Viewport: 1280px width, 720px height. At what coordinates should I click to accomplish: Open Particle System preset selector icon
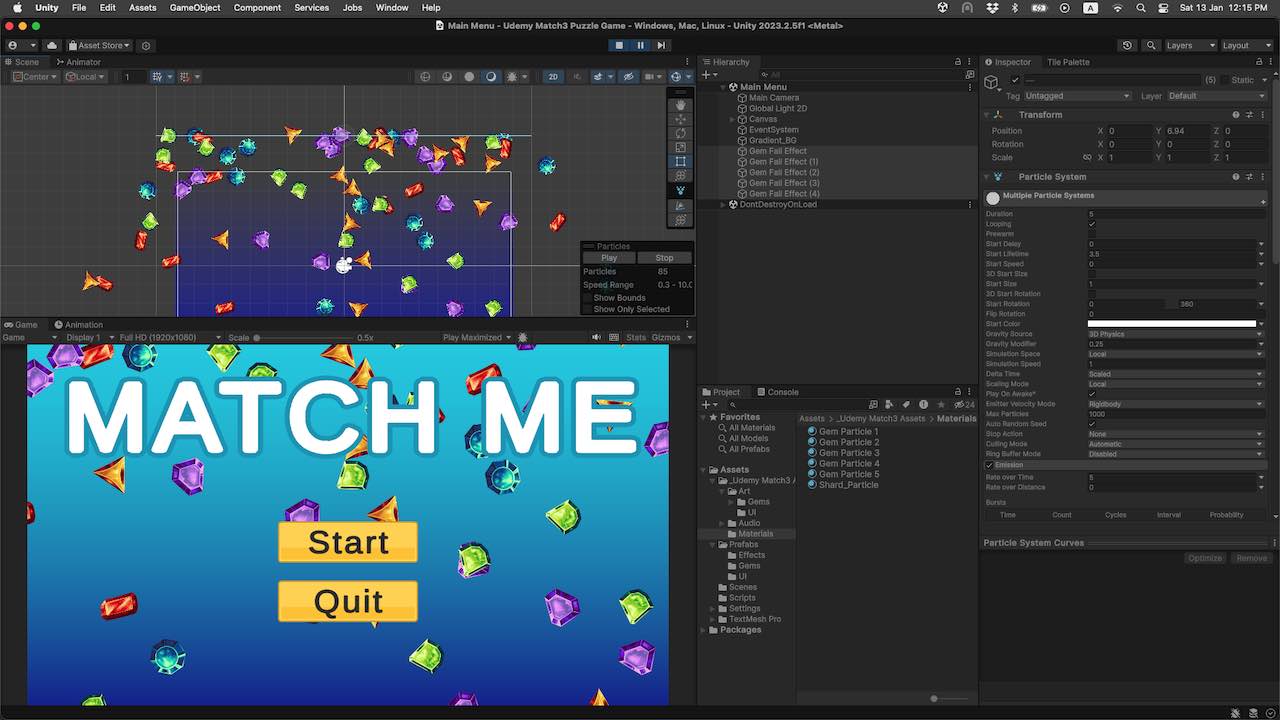click(x=1249, y=177)
